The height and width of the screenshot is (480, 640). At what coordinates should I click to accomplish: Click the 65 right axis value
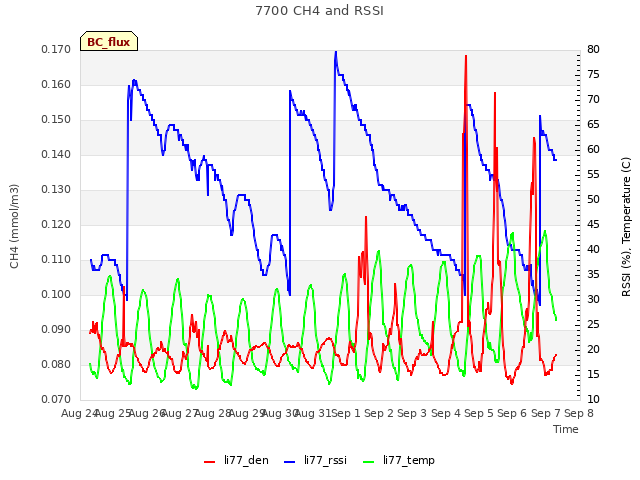click(x=593, y=124)
